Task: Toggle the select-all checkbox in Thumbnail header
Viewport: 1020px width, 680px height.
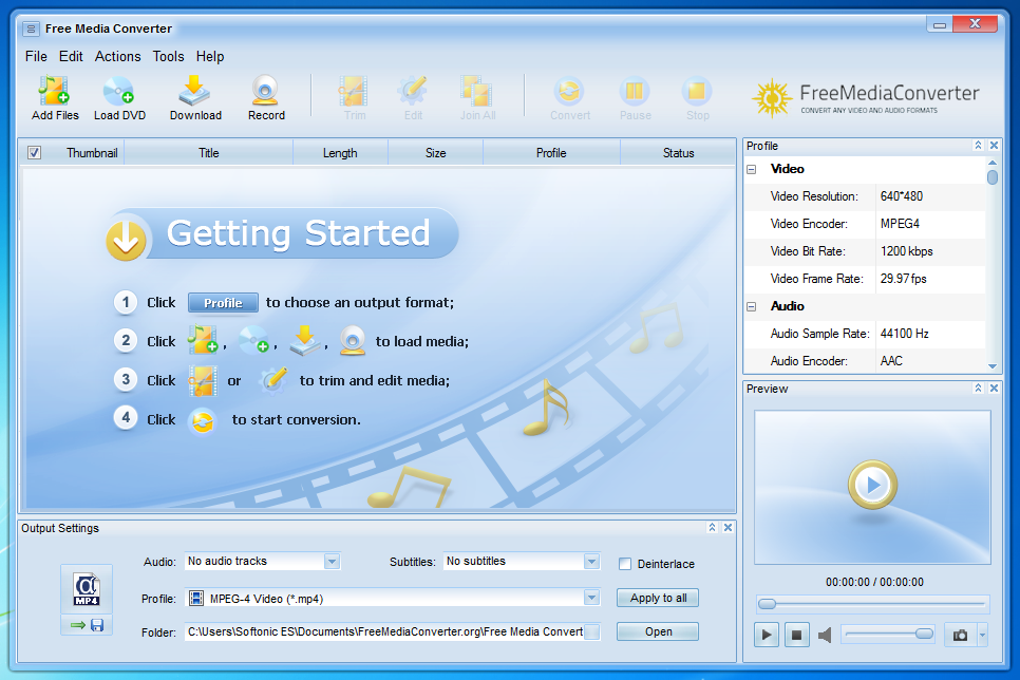Action: tap(34, 152)
